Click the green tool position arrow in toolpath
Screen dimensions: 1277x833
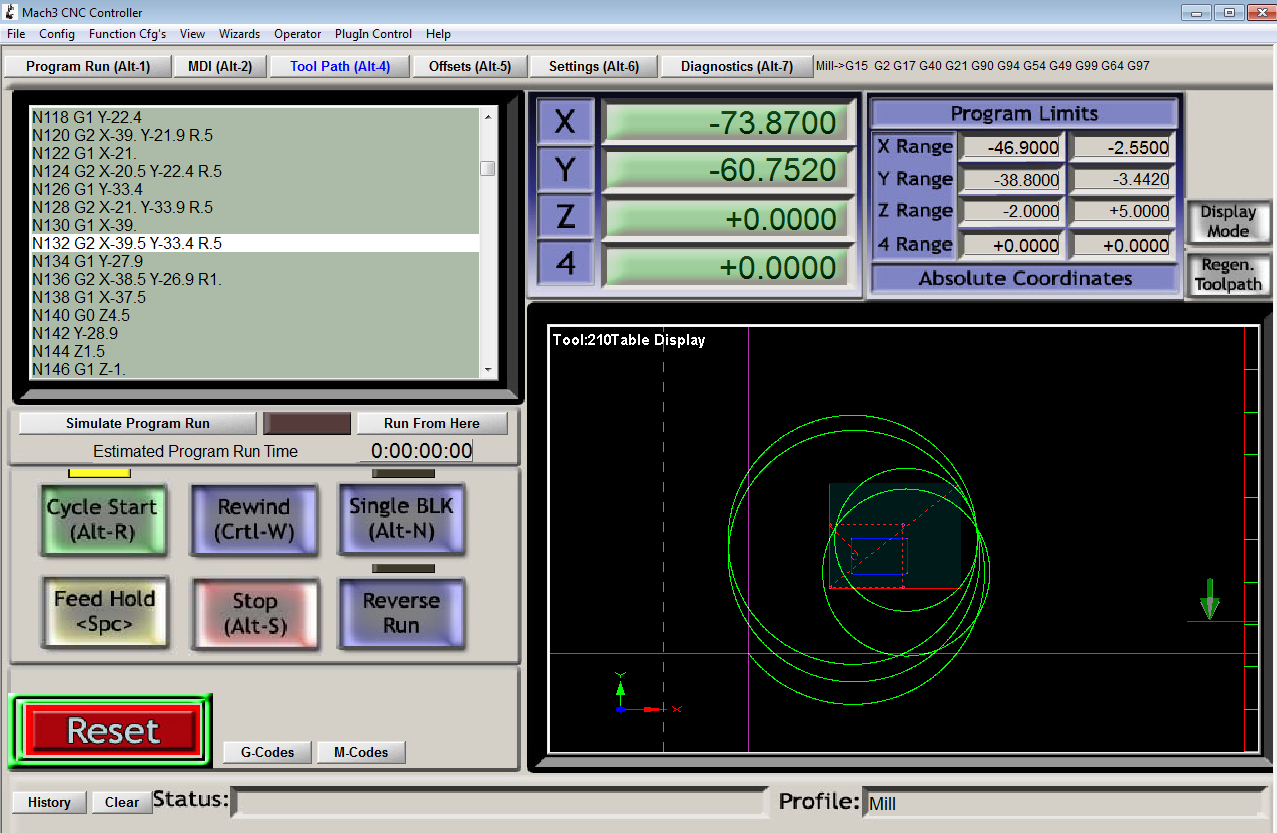pos(1210,599)
